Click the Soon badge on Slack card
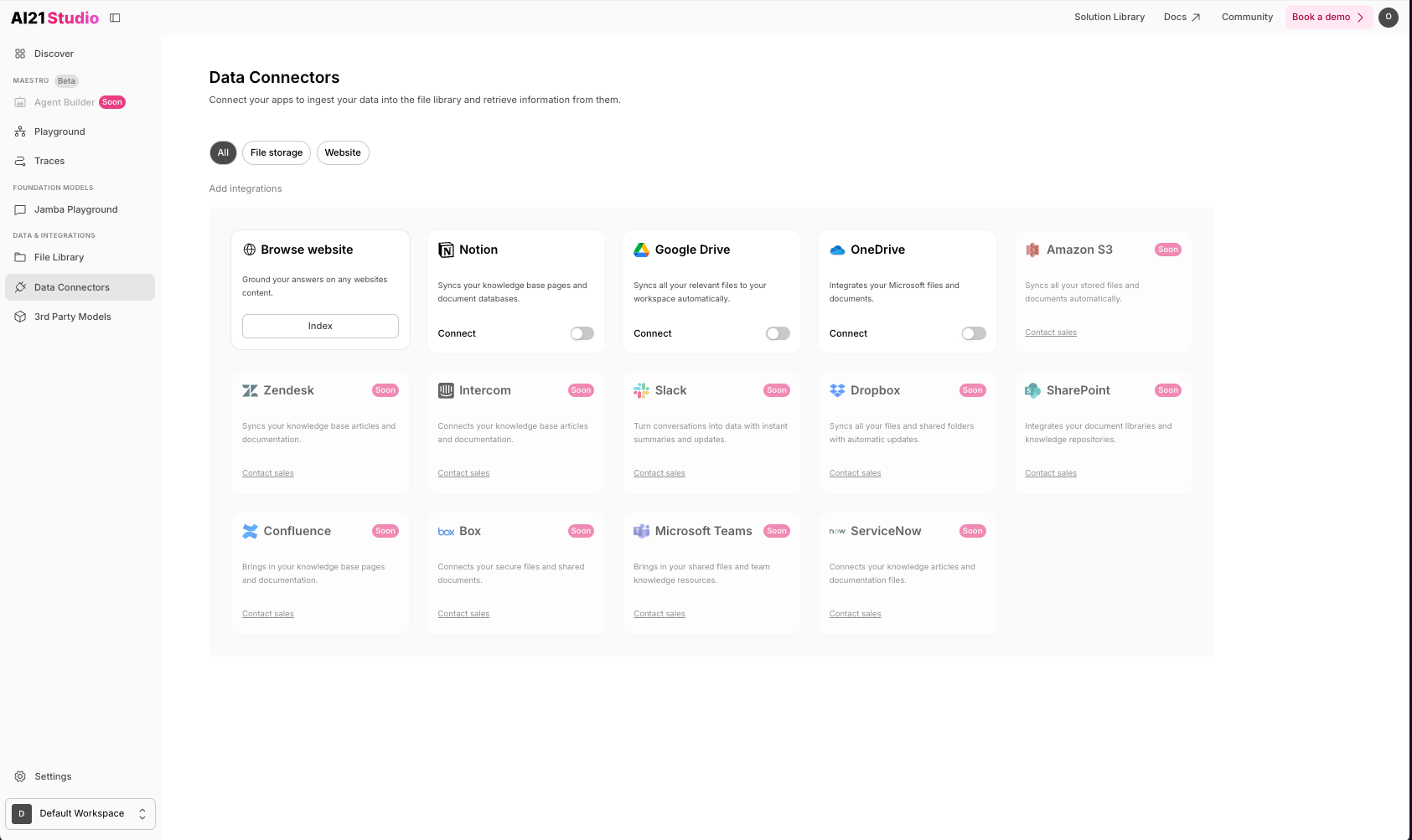The image size is (1412, 840). pyautogui.click(x=777, y=390)
